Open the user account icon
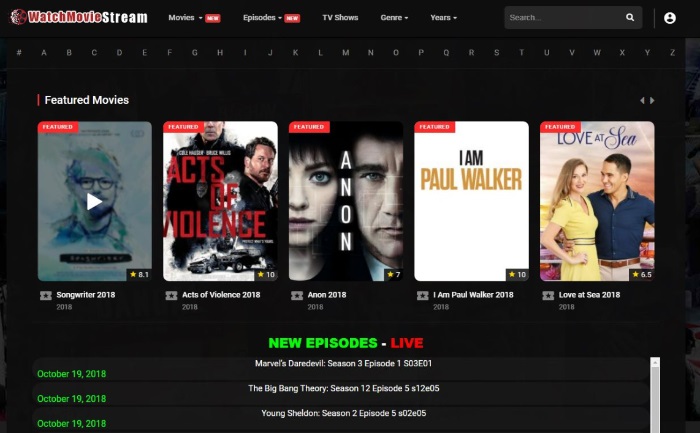 pos(669,18)
